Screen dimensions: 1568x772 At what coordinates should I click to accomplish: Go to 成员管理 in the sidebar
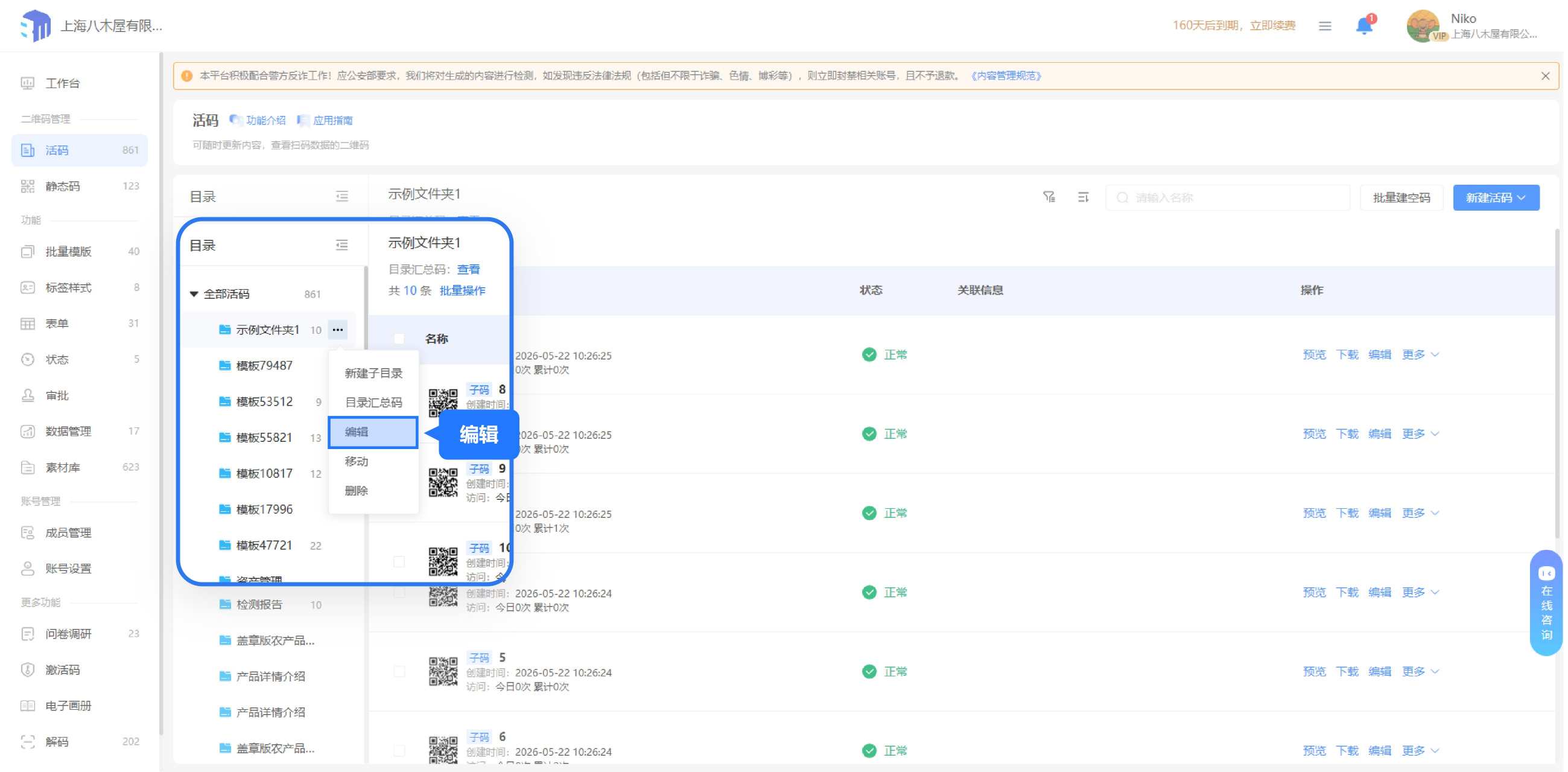click(79, 533)
